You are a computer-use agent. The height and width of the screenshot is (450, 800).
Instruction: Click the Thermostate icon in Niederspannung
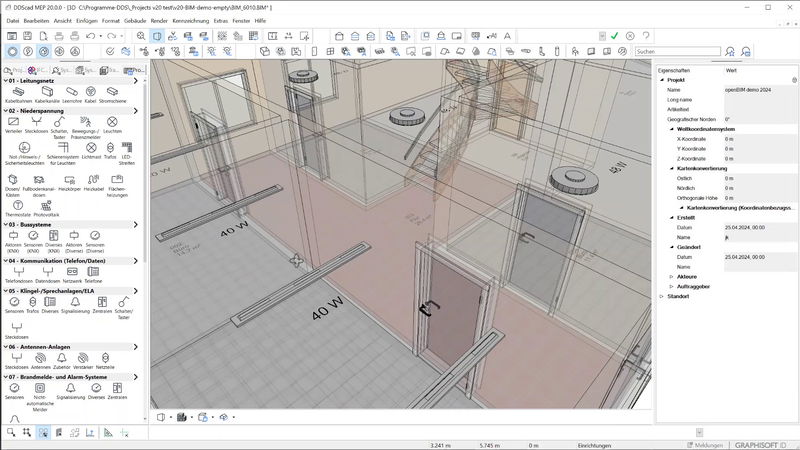coord(17,206)
